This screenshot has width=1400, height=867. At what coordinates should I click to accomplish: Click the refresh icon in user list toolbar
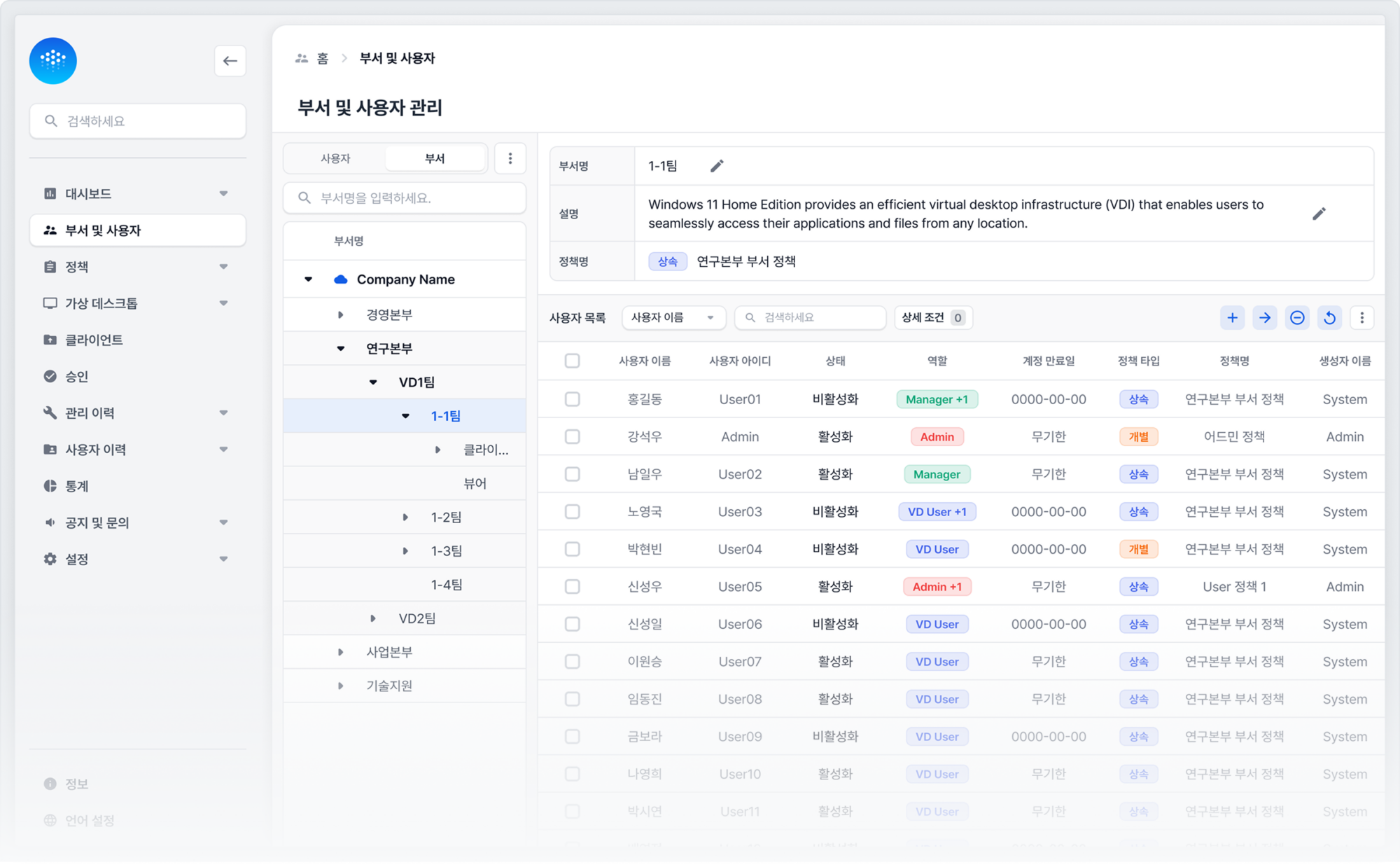click(x=1329, y=318)
